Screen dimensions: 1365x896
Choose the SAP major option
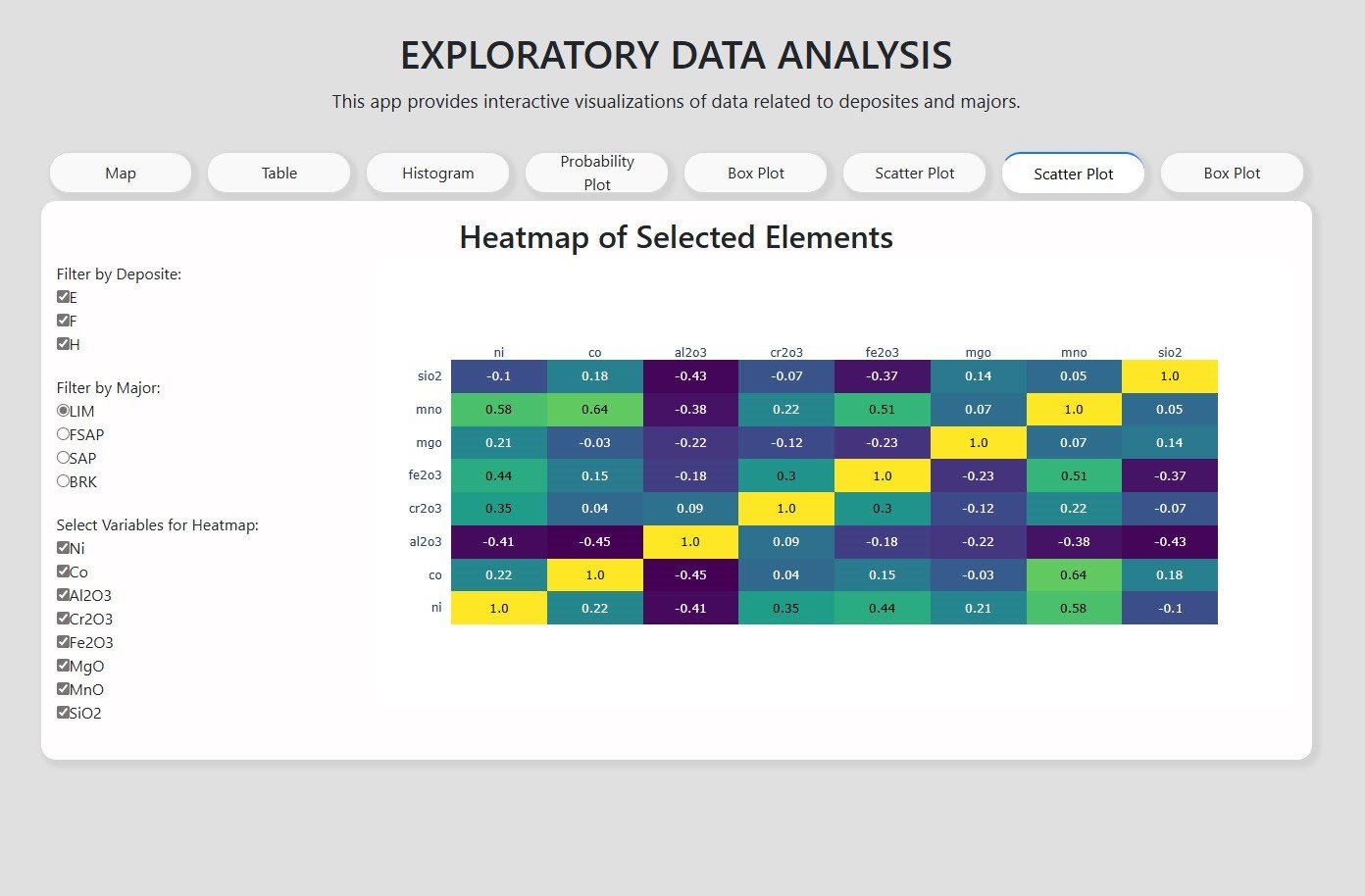point(64,458)
